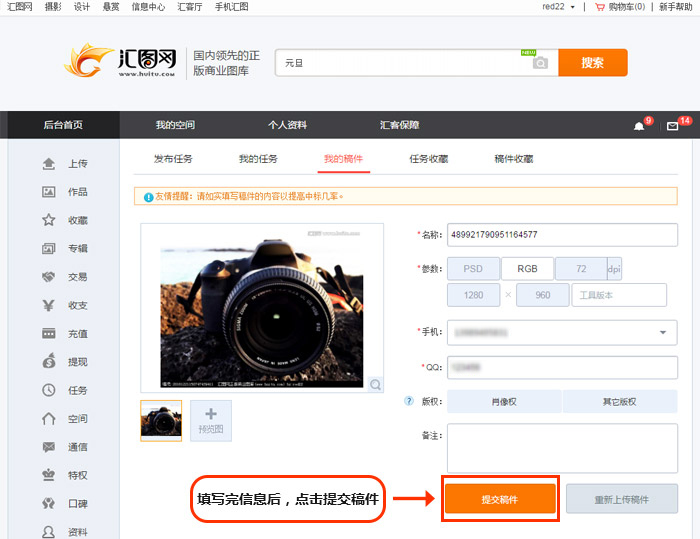The image size is (700, 539).
Task: Click the crown privilege icon in sidebar
Action: point(48,475)
